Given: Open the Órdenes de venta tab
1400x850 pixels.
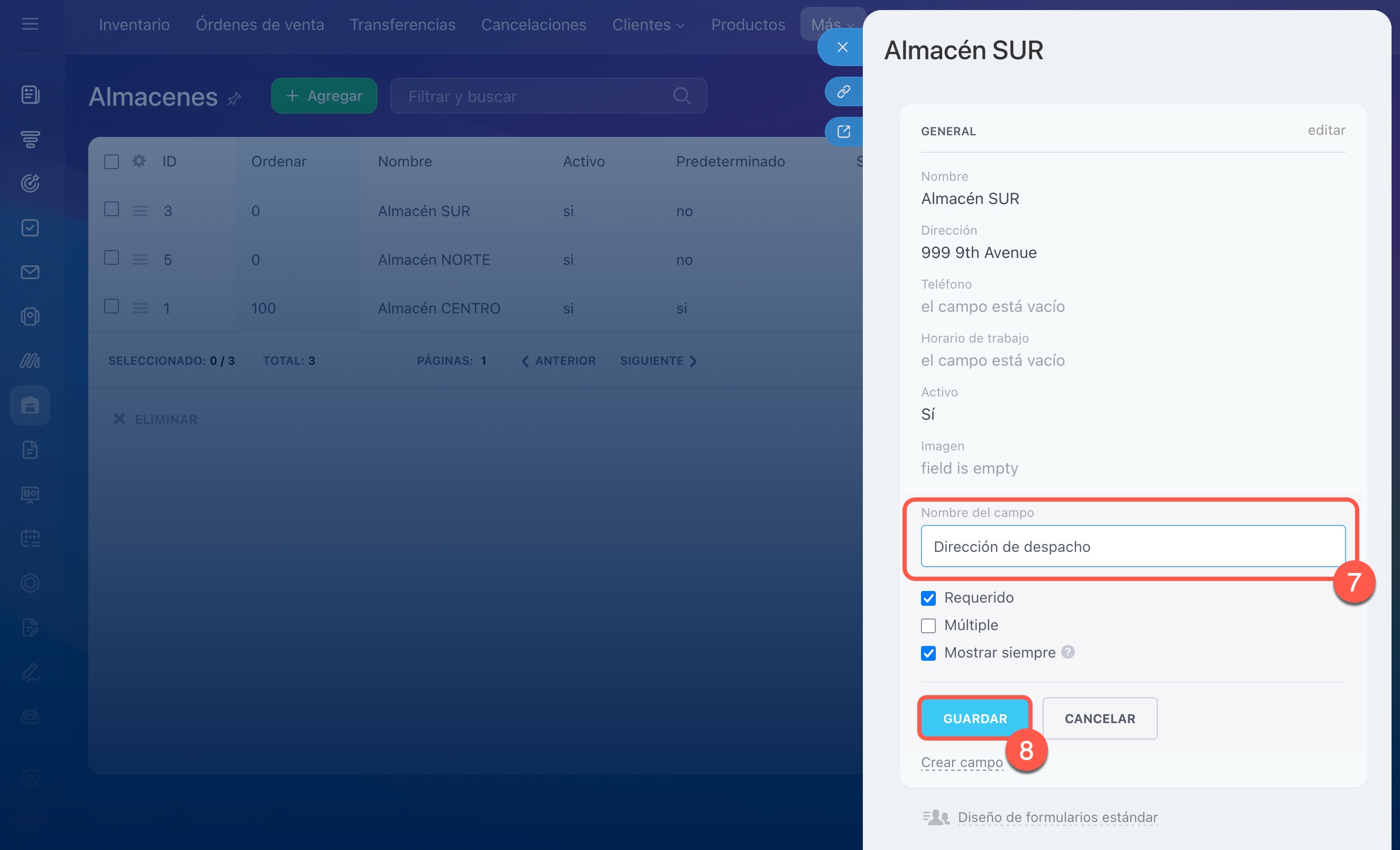Looking at the screenshot, I should [260, 24].
